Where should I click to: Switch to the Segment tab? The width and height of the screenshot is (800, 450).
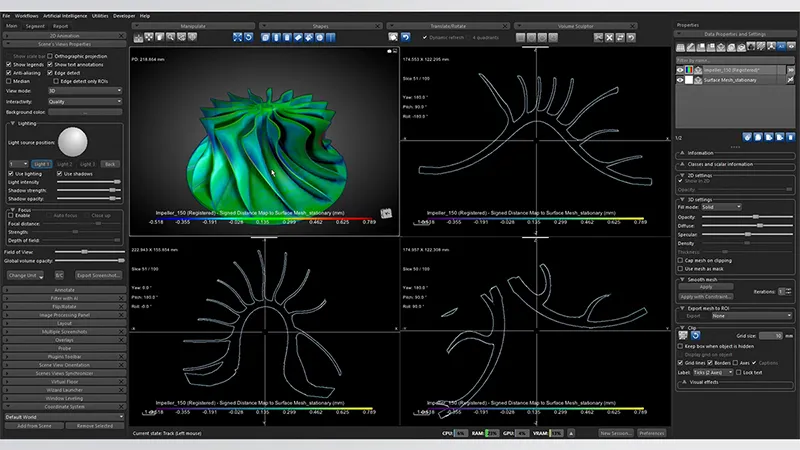(x=35, y=26)
